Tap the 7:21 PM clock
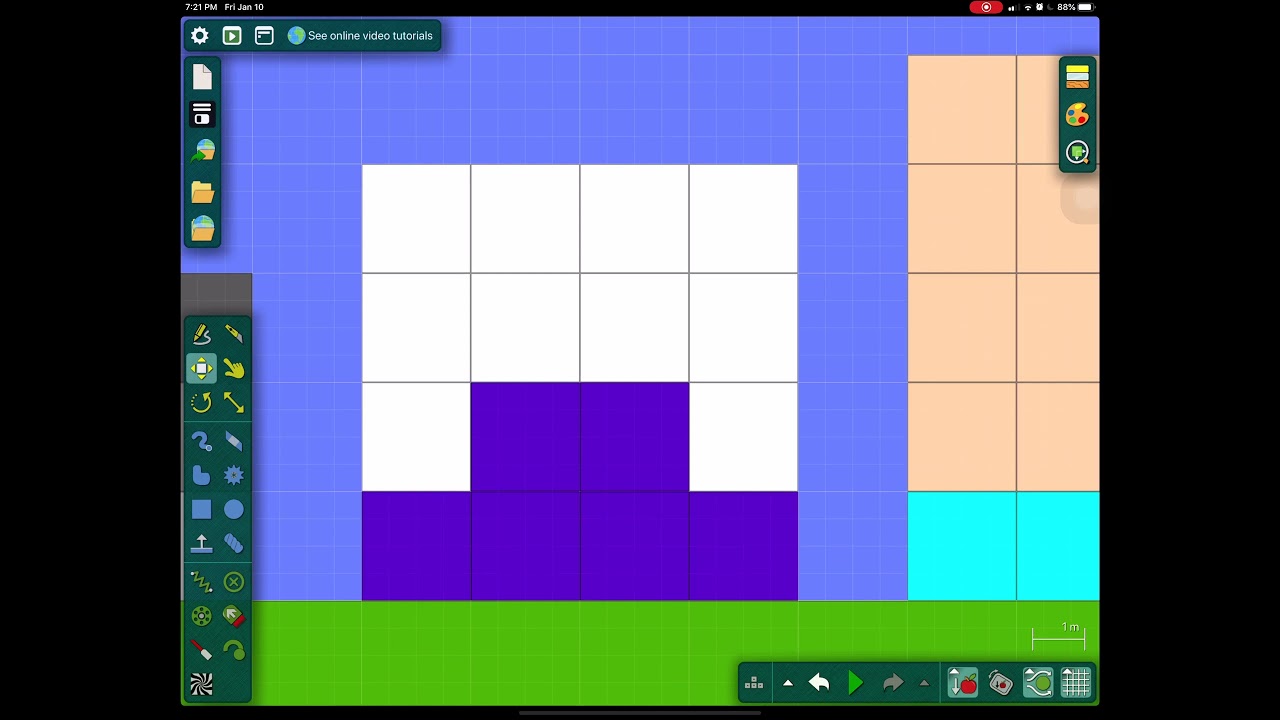This screenshot has width=1280, height=720. [x=202, y=7]
